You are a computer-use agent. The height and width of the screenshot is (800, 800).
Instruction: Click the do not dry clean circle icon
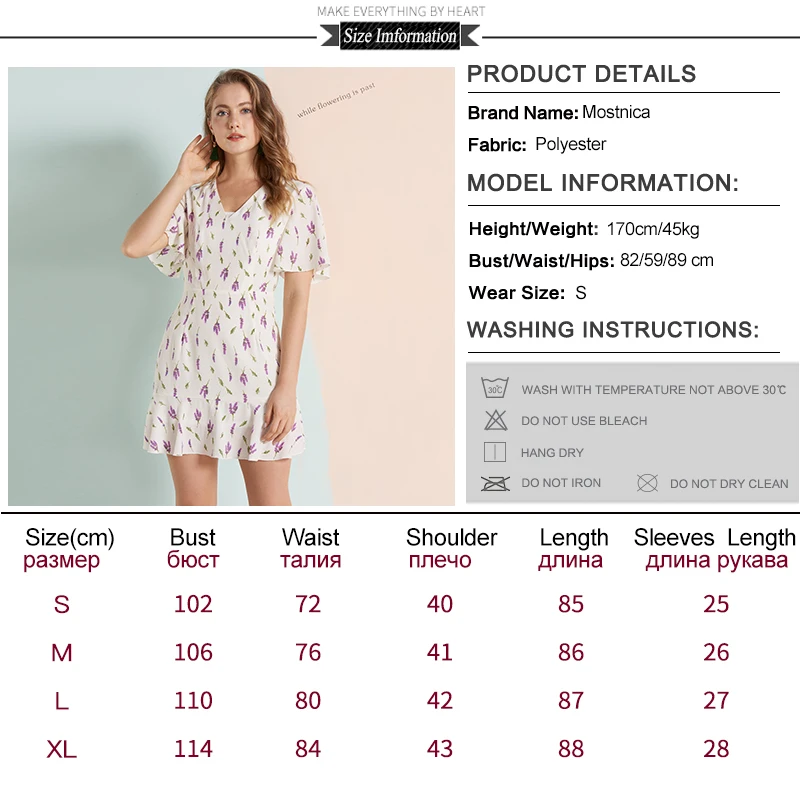[x=647, y=483]
